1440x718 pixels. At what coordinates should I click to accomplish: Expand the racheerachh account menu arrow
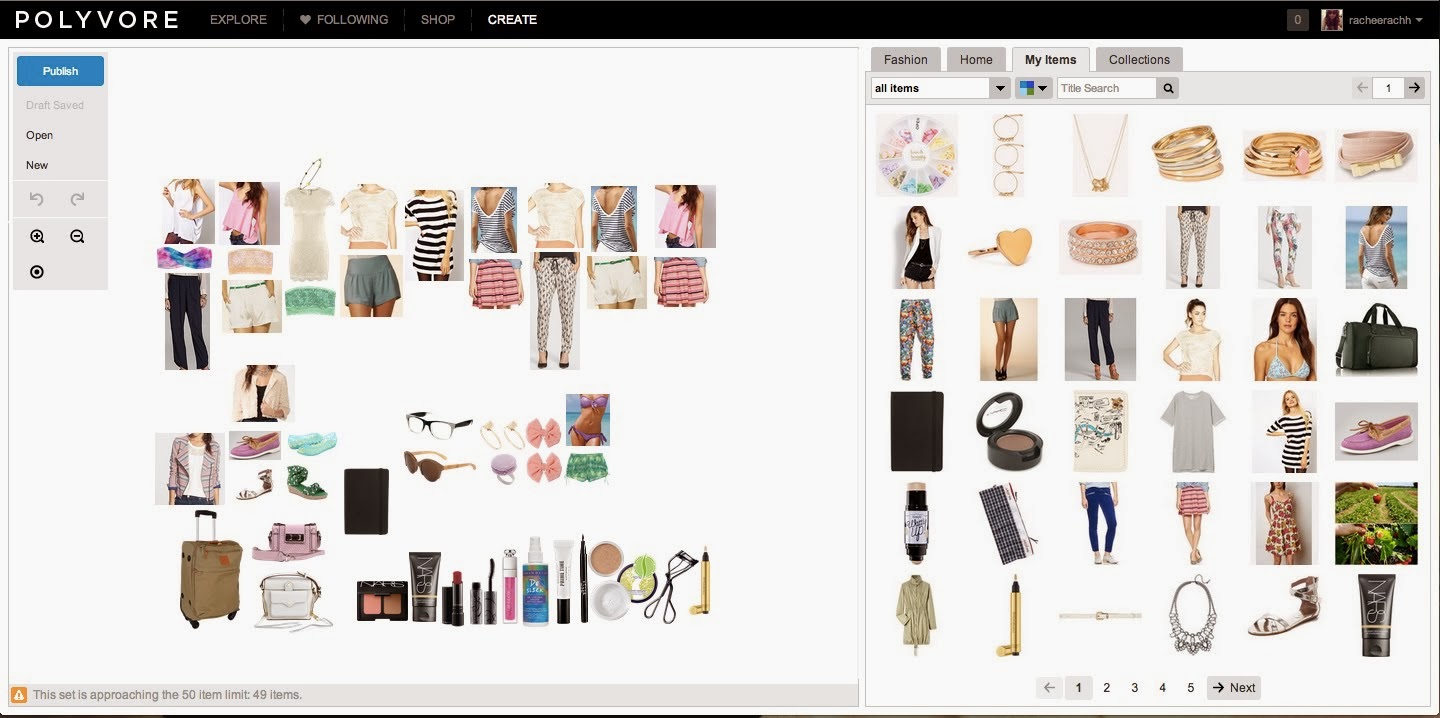[x=1419, y=20]
